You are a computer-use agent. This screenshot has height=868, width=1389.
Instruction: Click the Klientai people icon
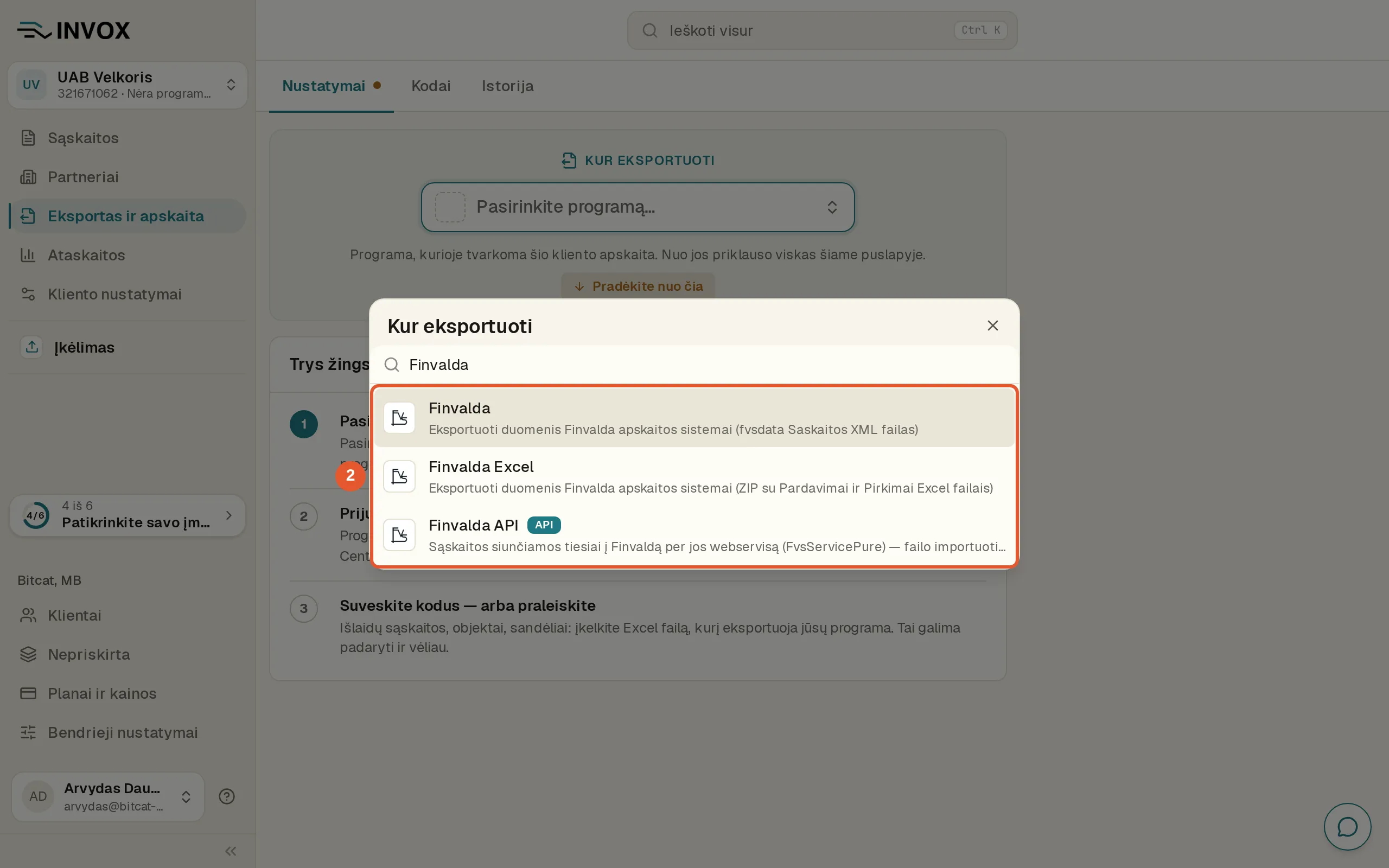click(28, 615)
